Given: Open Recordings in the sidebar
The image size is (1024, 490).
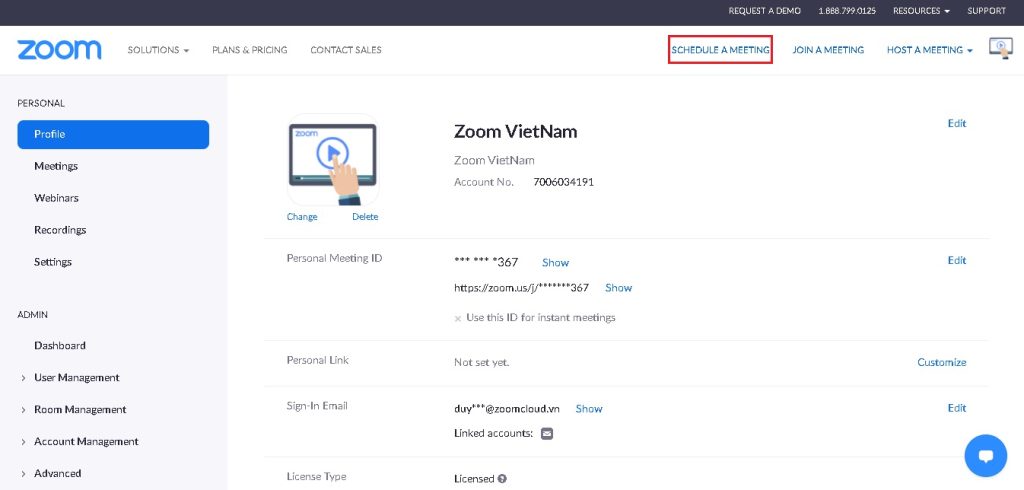Looking at the screenshot, I should click(x=60, y=230).
